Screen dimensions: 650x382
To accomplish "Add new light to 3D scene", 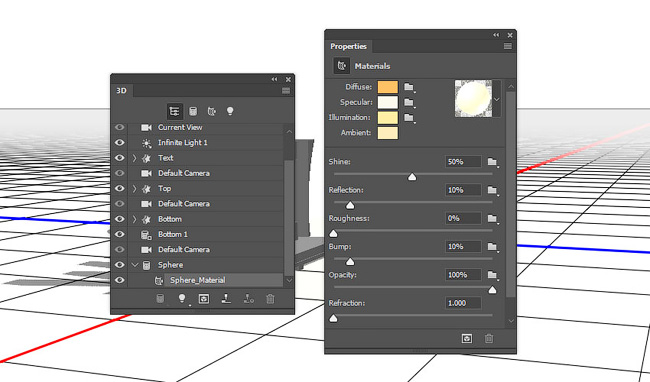I will coord(182,298).
